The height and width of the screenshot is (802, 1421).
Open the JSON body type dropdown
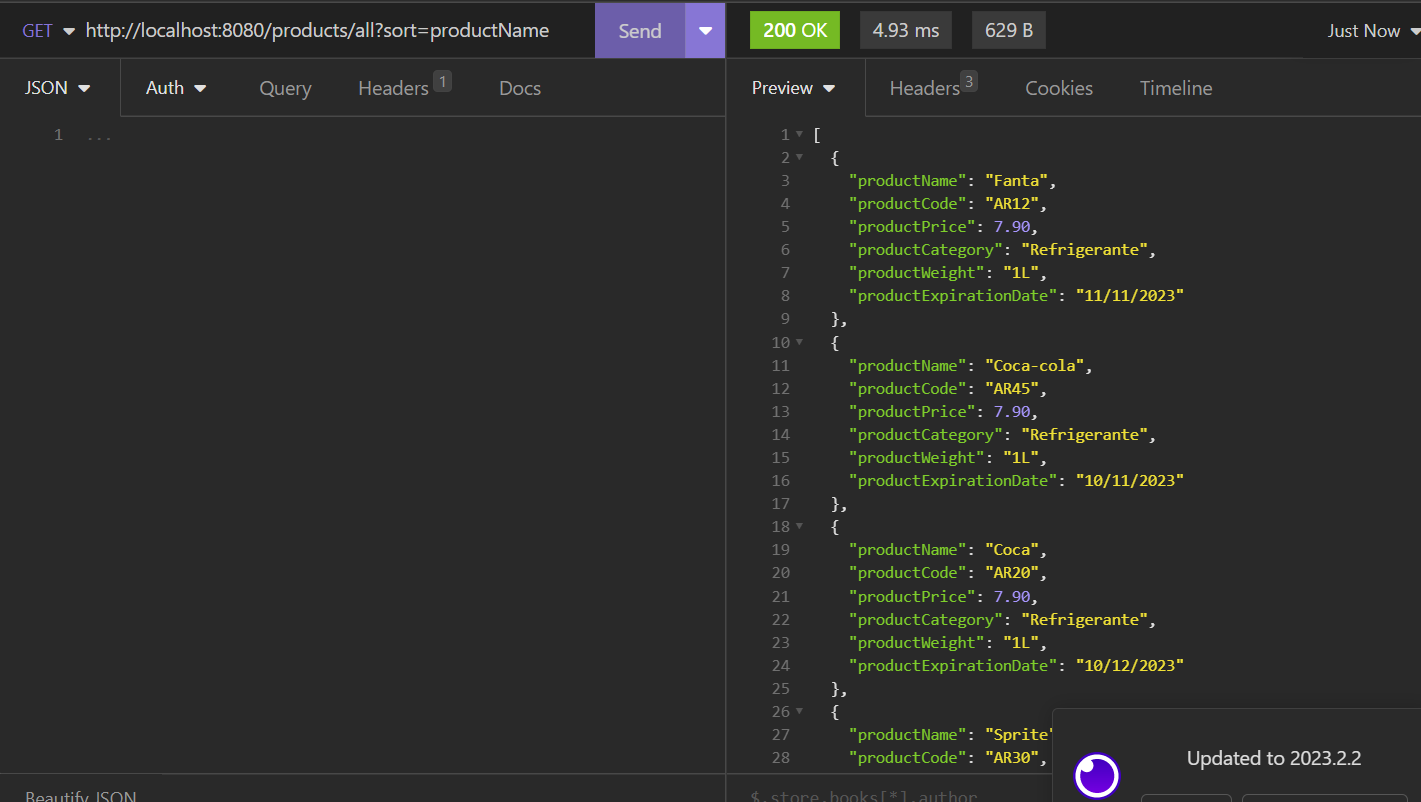pos(58,88)
